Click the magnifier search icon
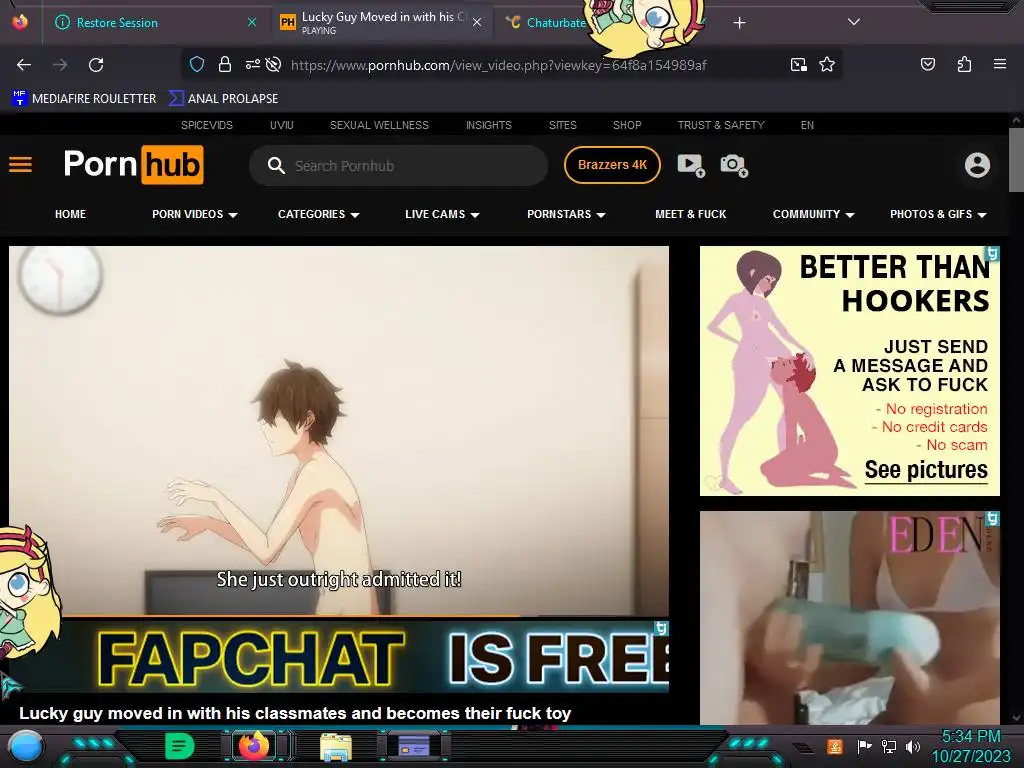The height and width of the screenshot is (768, 1024). (276, 165)
